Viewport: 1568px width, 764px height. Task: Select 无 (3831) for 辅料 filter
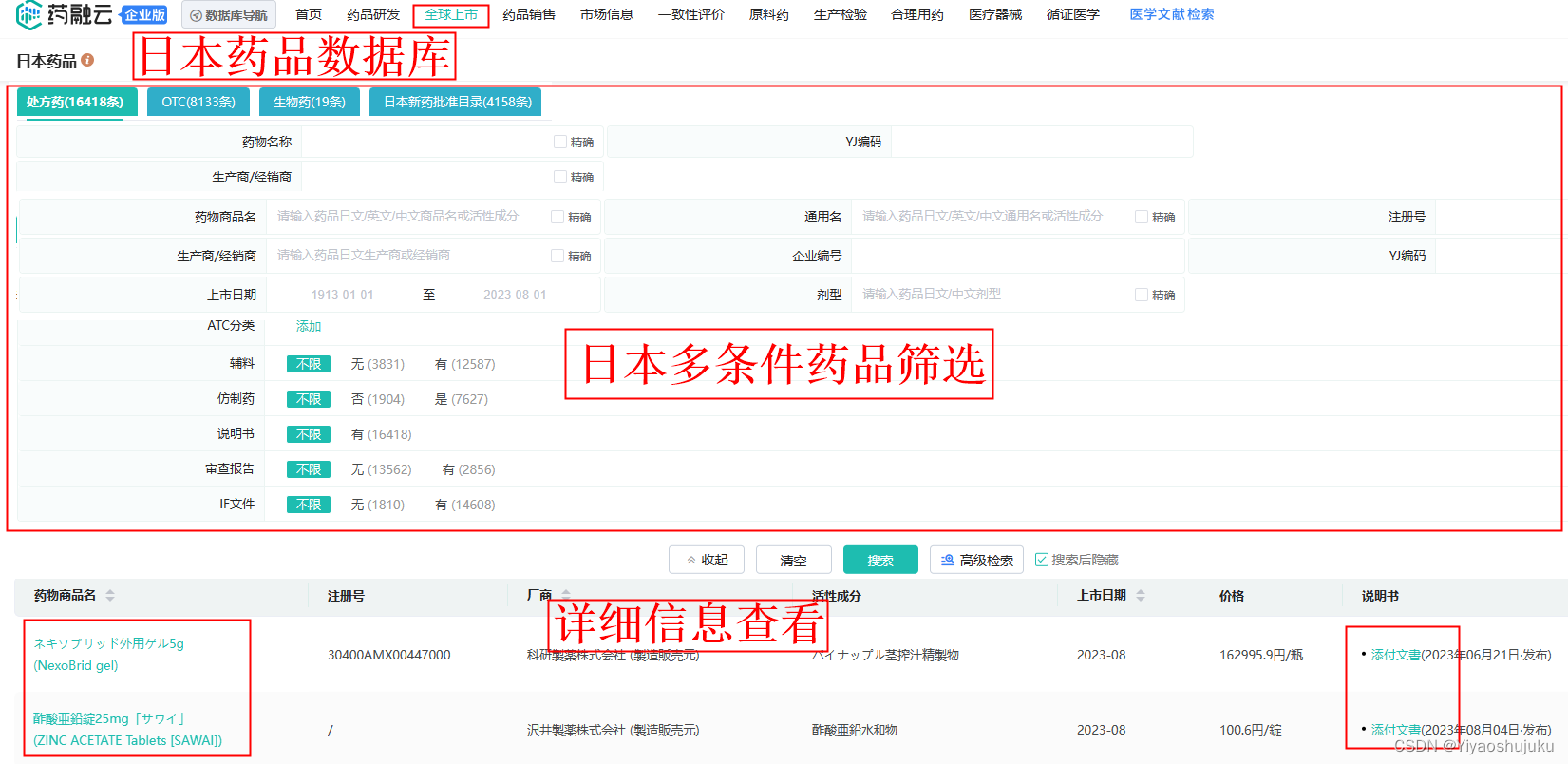(378, 364)
